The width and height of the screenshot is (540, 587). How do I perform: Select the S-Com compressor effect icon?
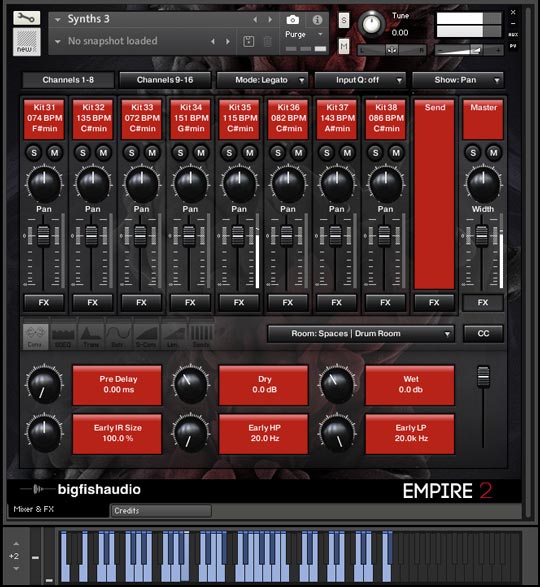tap(145, 337)
